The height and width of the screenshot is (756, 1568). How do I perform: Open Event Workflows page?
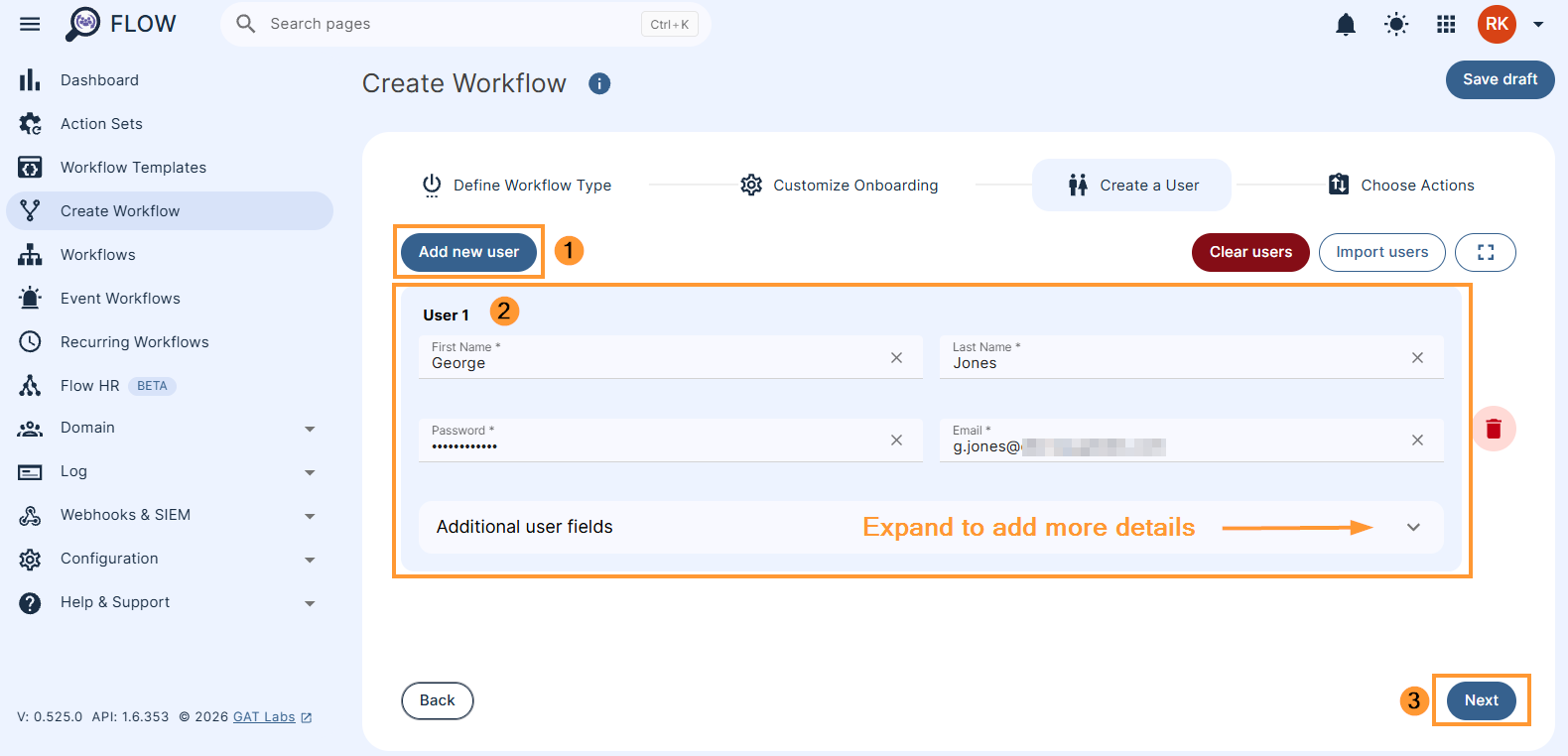pyautogui.click(x=170, y=299)
